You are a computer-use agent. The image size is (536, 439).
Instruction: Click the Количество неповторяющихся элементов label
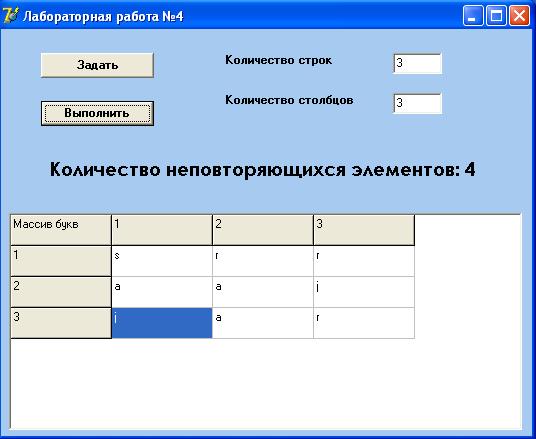[263, 170]
